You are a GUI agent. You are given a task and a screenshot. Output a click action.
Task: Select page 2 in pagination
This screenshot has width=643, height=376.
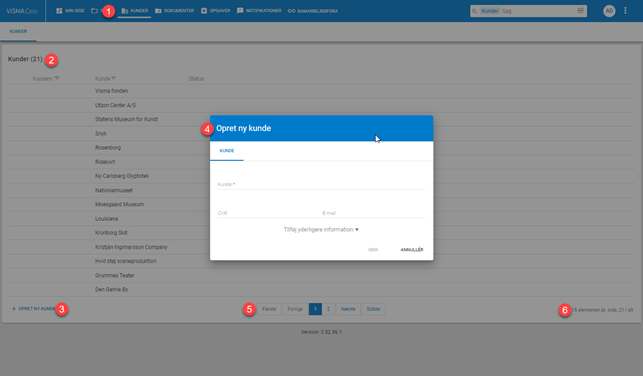point(328,309)
